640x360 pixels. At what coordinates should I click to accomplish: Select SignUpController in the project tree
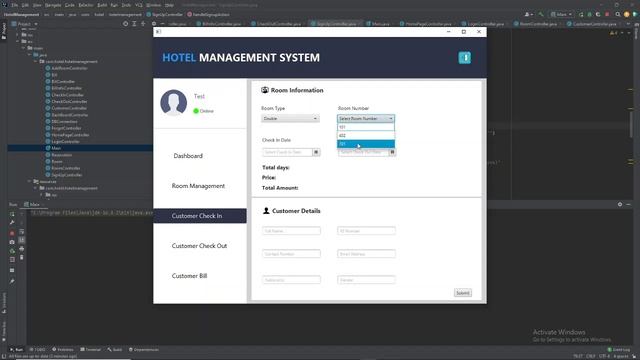64,175
